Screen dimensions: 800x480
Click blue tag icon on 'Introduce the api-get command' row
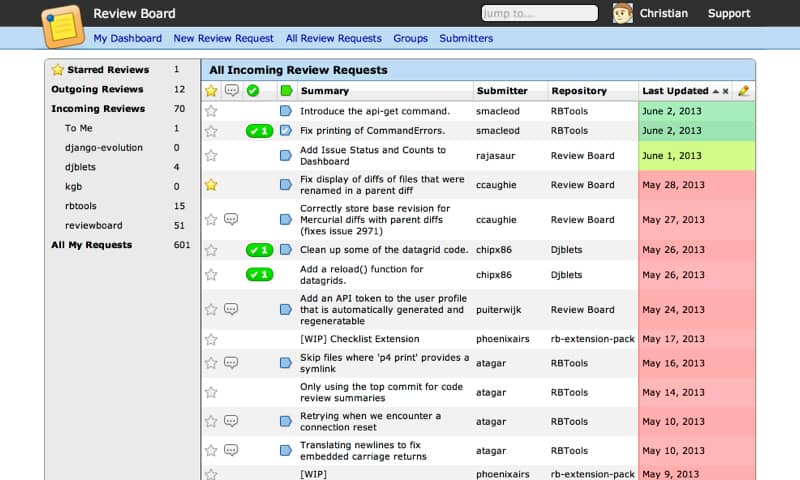pyautogui.click(x=286, y=111)
